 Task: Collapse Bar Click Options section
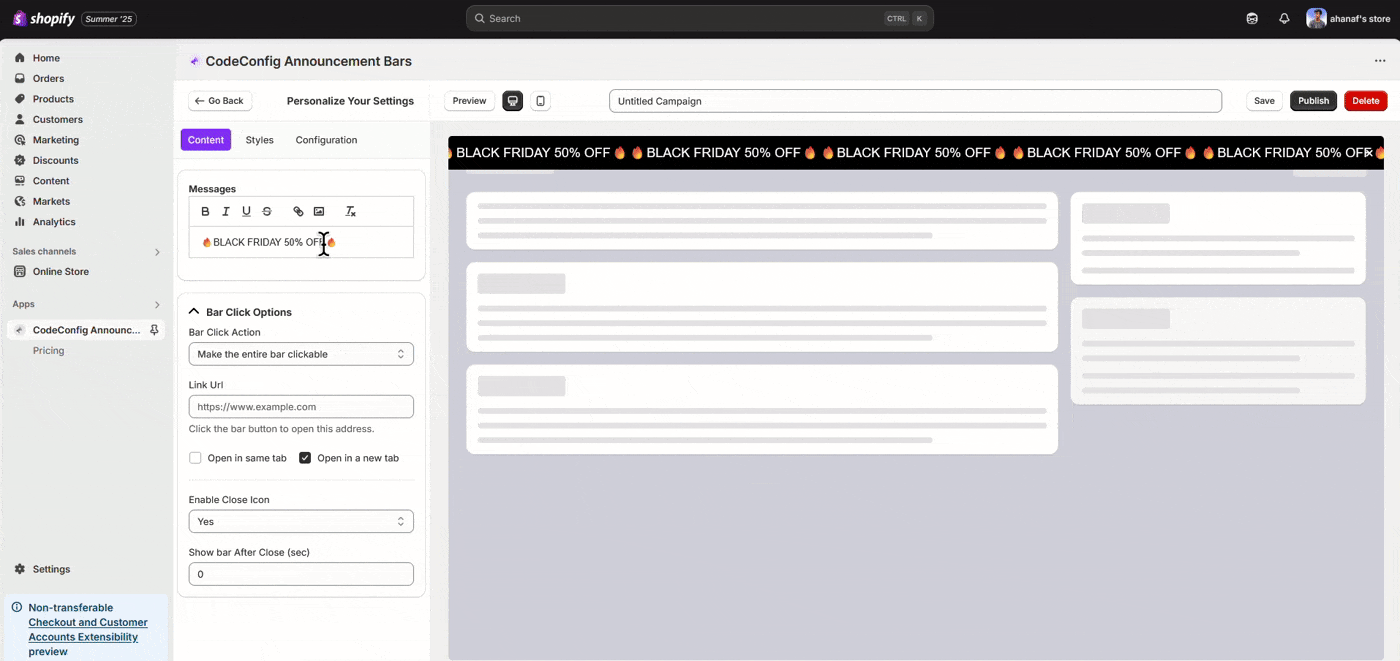[x=194, y=312]
